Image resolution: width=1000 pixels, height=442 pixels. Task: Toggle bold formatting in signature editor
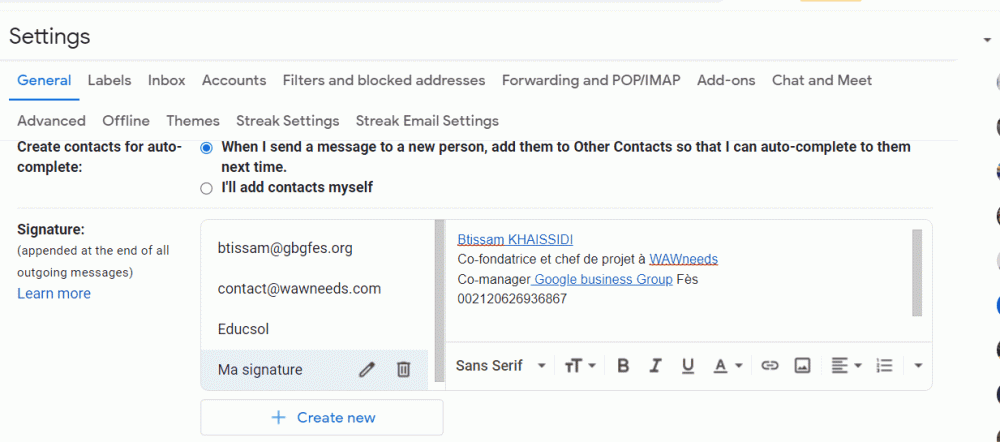623,366
